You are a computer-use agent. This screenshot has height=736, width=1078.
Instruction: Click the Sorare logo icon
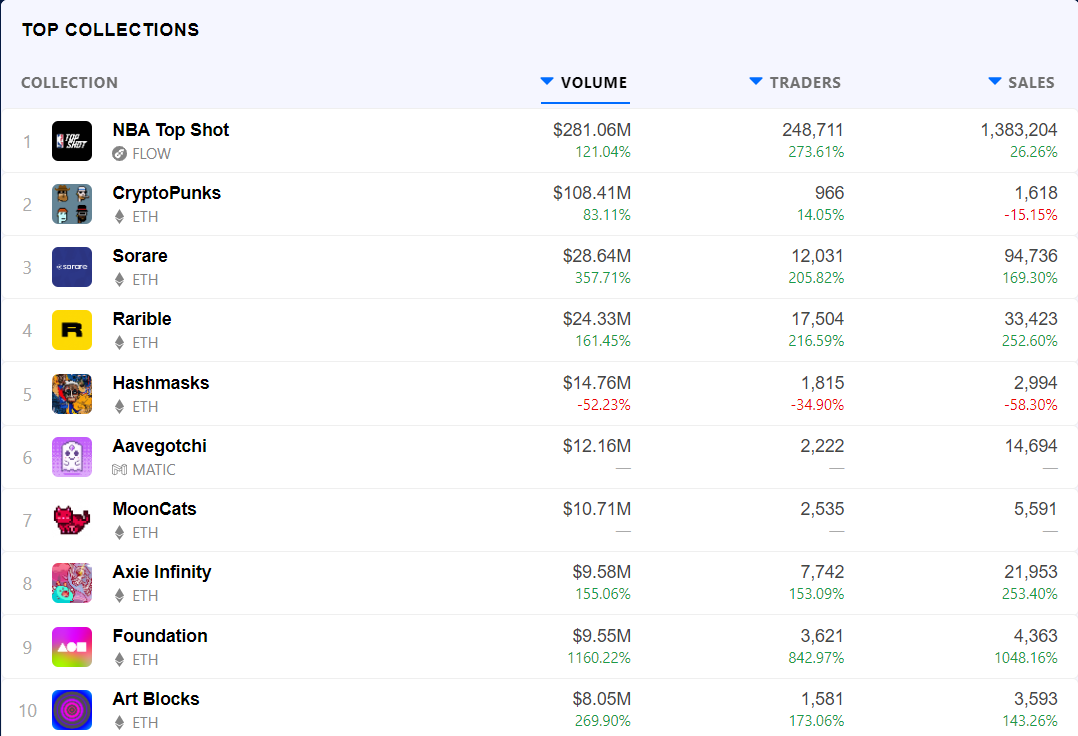coord(72,267)
